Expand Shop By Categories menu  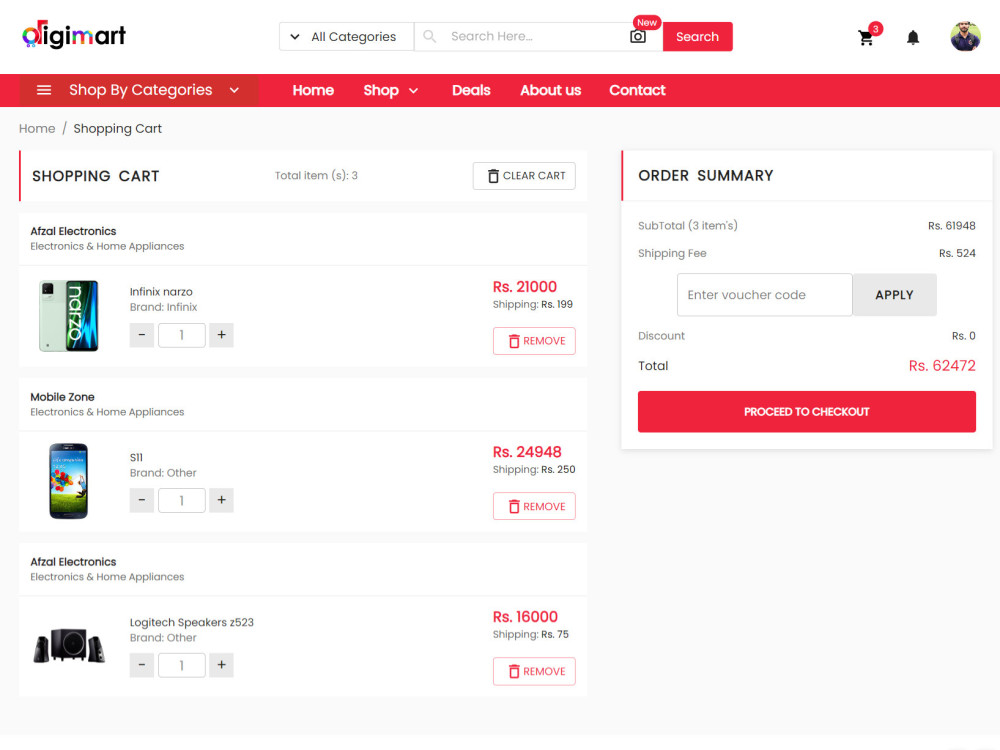[139, 90]
